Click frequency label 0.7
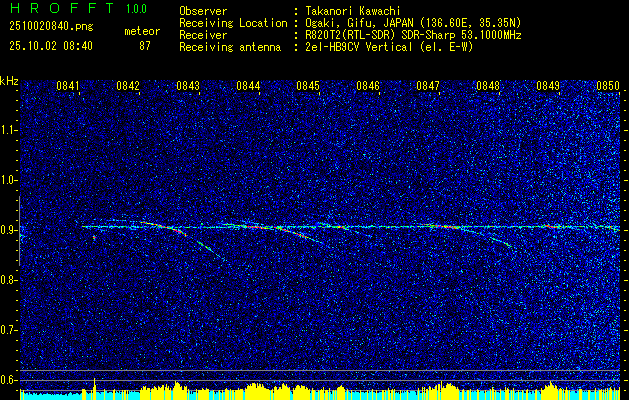 pyautogui.click(x=8, y=330)
